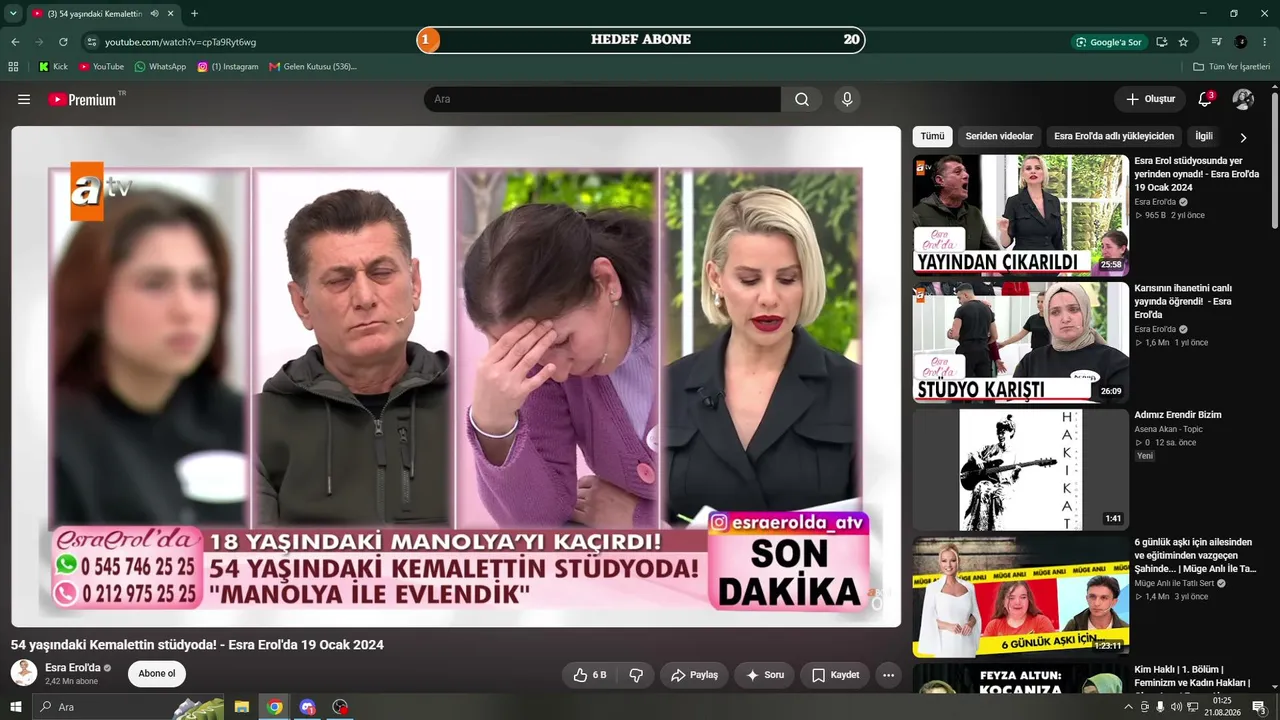
Task: Open the STÜDYO KARIŞTI video thumbnail
Action: click(x=1020, y=342)
